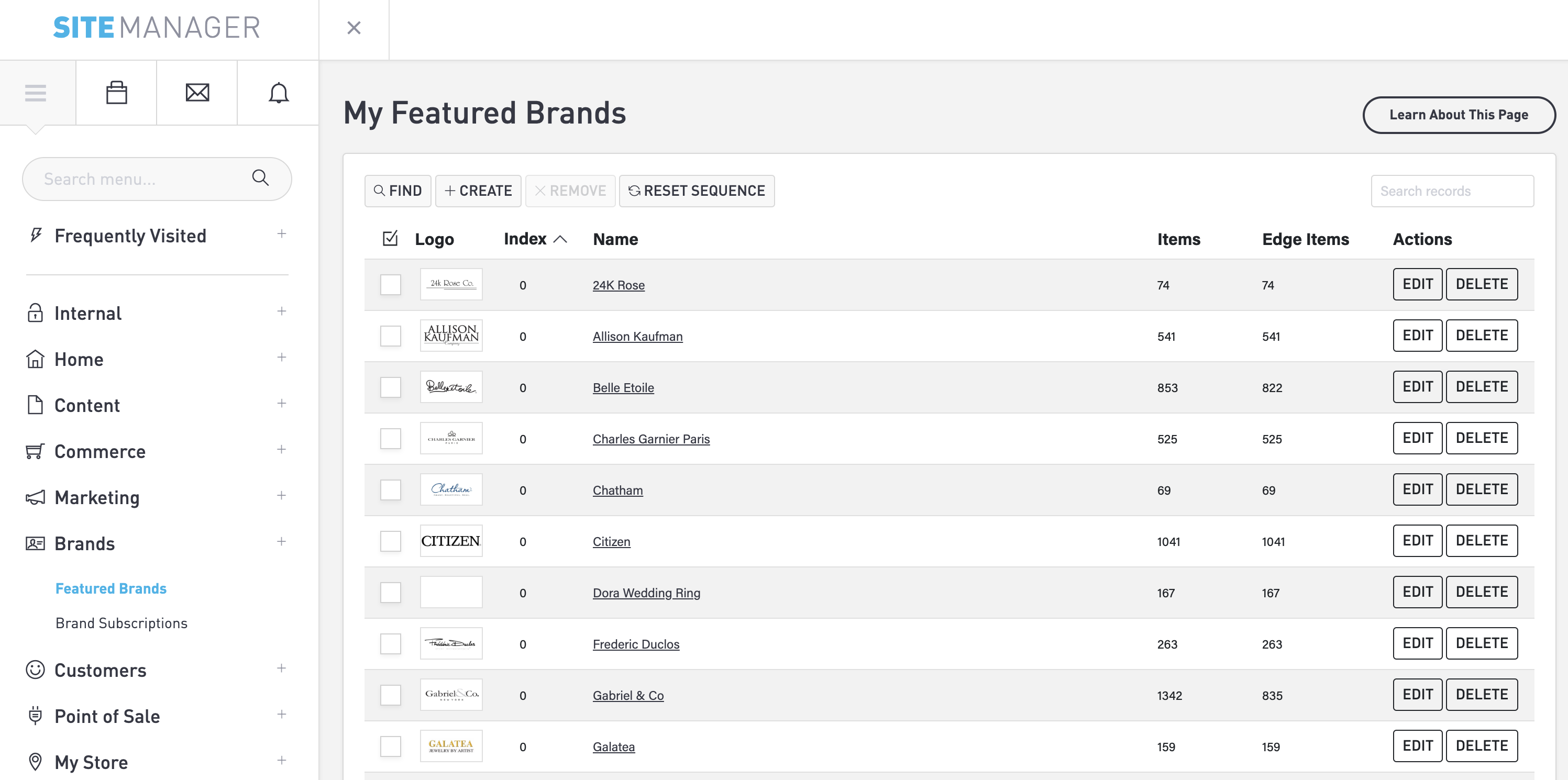1568x780 pixels.
Task: Check the select-all checkbox in table header
Action: (x=390, y=239)
